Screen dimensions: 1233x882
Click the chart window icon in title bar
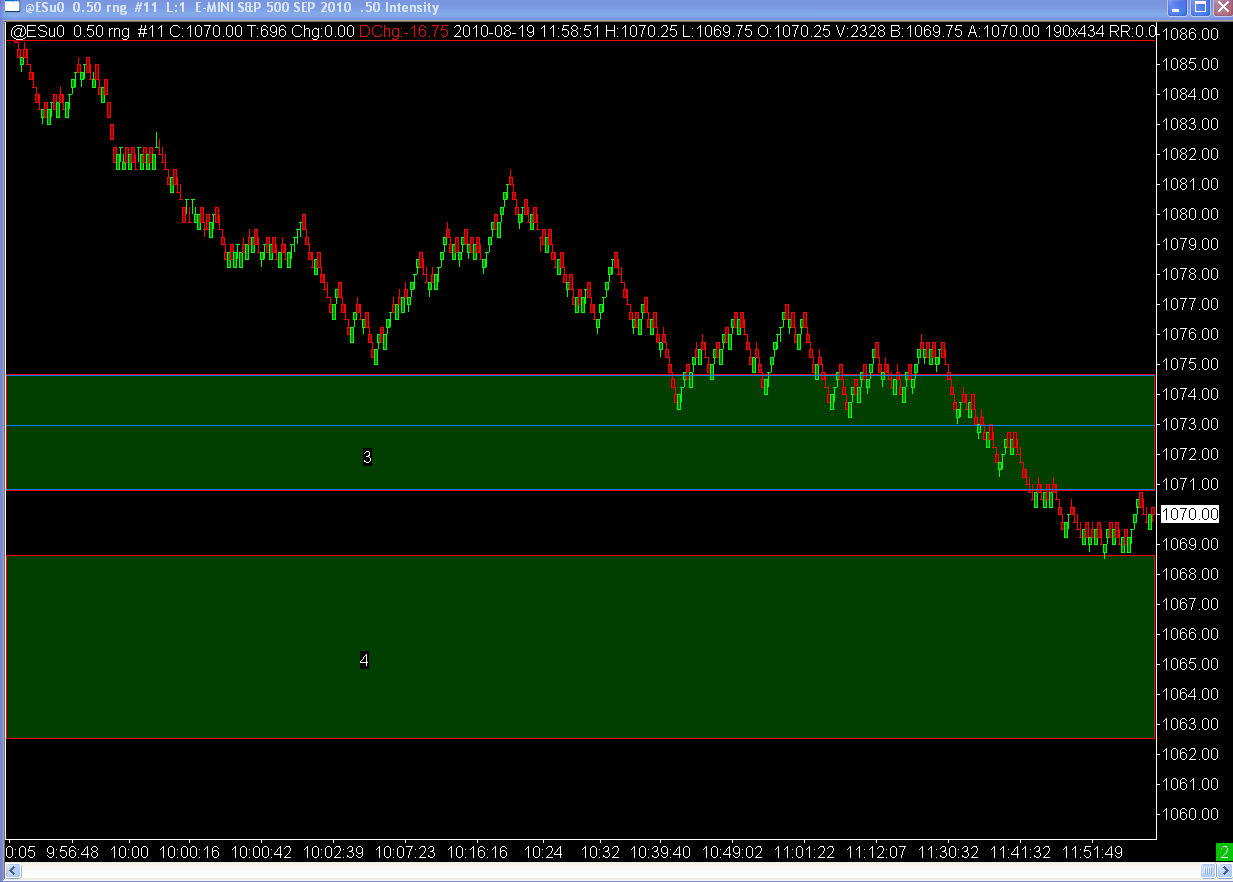(11, 8)
